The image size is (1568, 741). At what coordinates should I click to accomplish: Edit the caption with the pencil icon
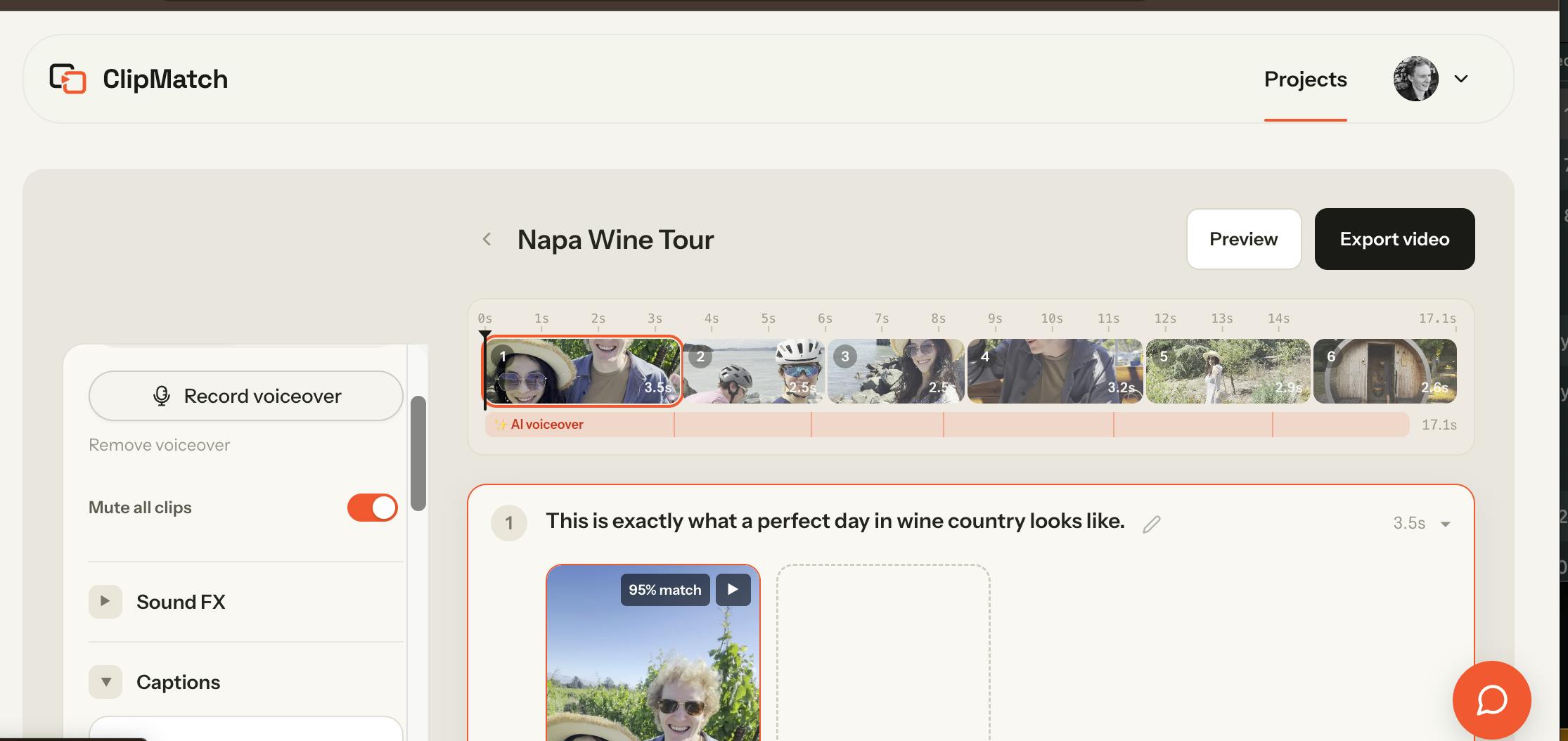[x=1151, y=524]
